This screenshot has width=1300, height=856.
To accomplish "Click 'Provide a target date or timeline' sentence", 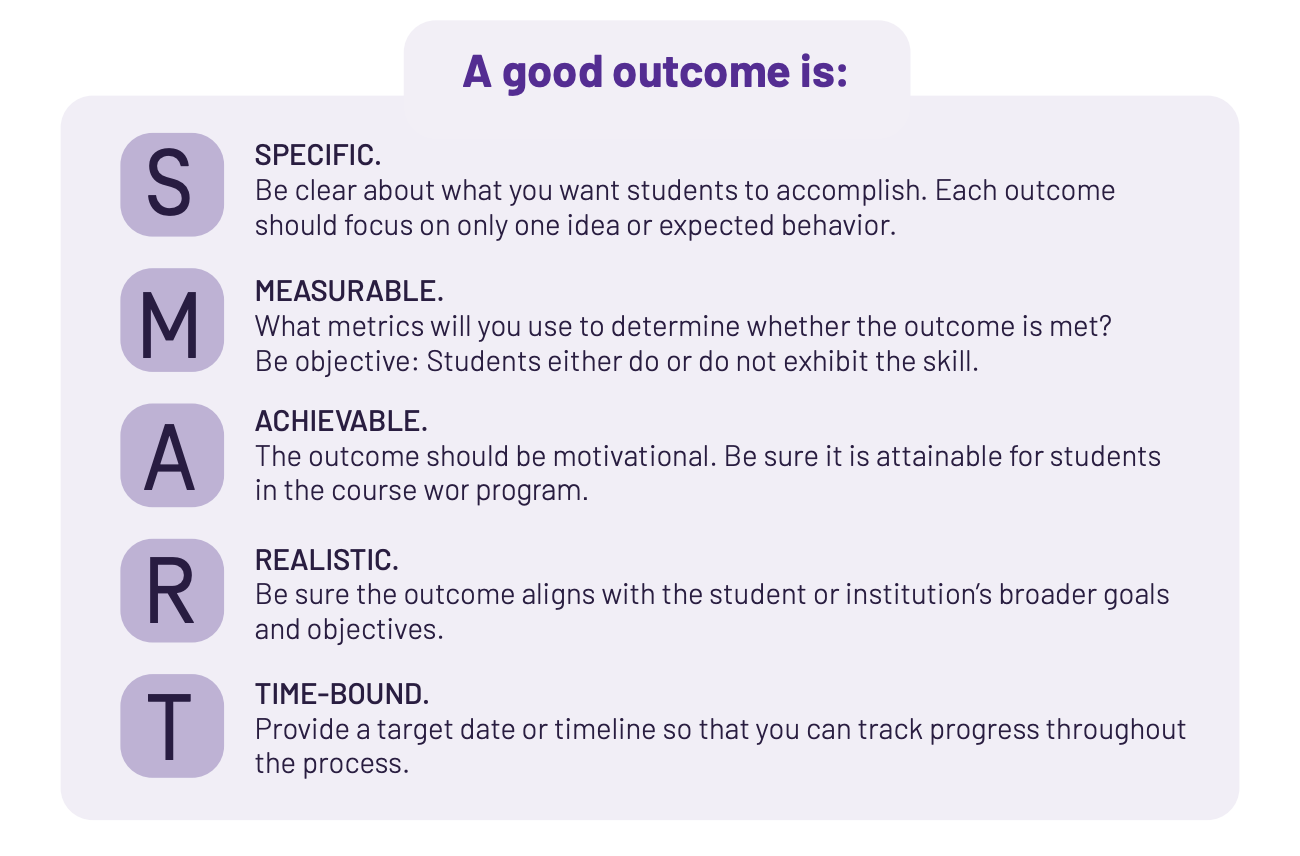I will tap(720, 729).
